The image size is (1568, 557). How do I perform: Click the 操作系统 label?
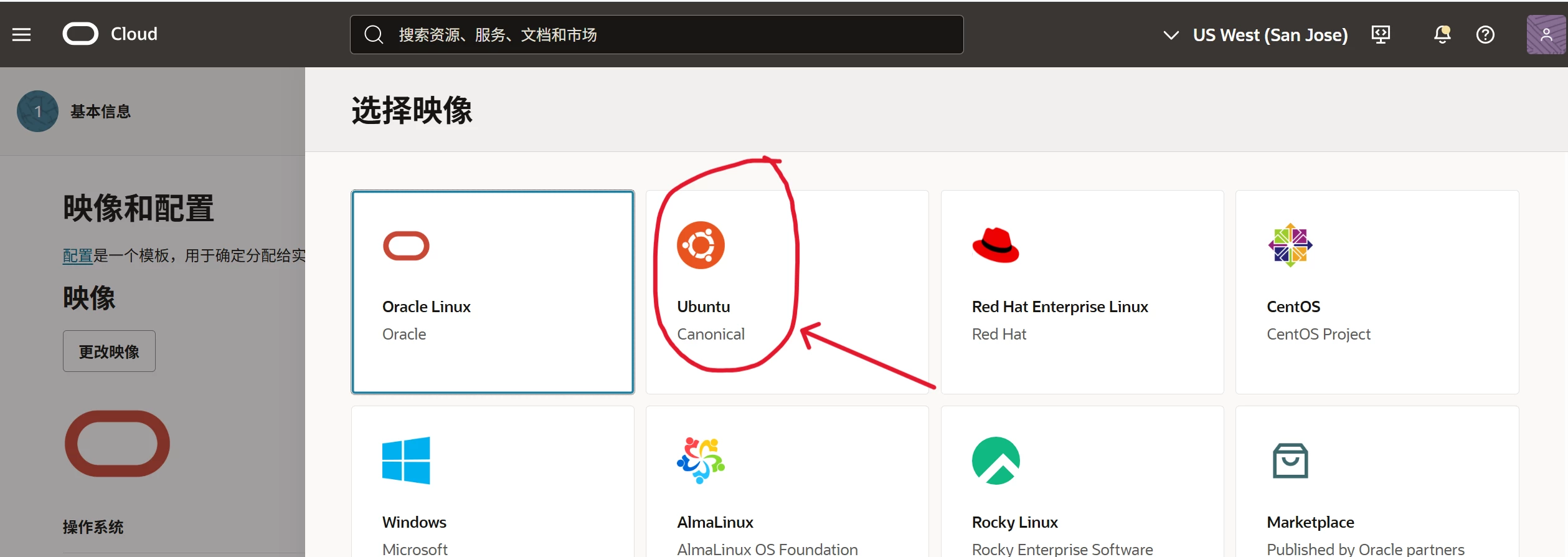click(93, 527)
